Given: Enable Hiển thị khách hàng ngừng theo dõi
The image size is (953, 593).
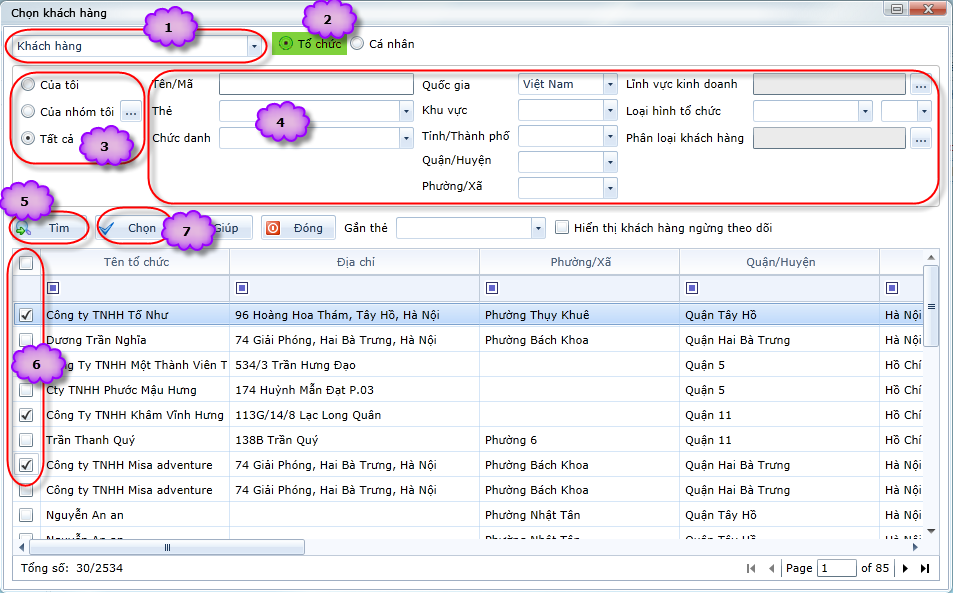Looking at the screenshot, I should coord(562,228).
